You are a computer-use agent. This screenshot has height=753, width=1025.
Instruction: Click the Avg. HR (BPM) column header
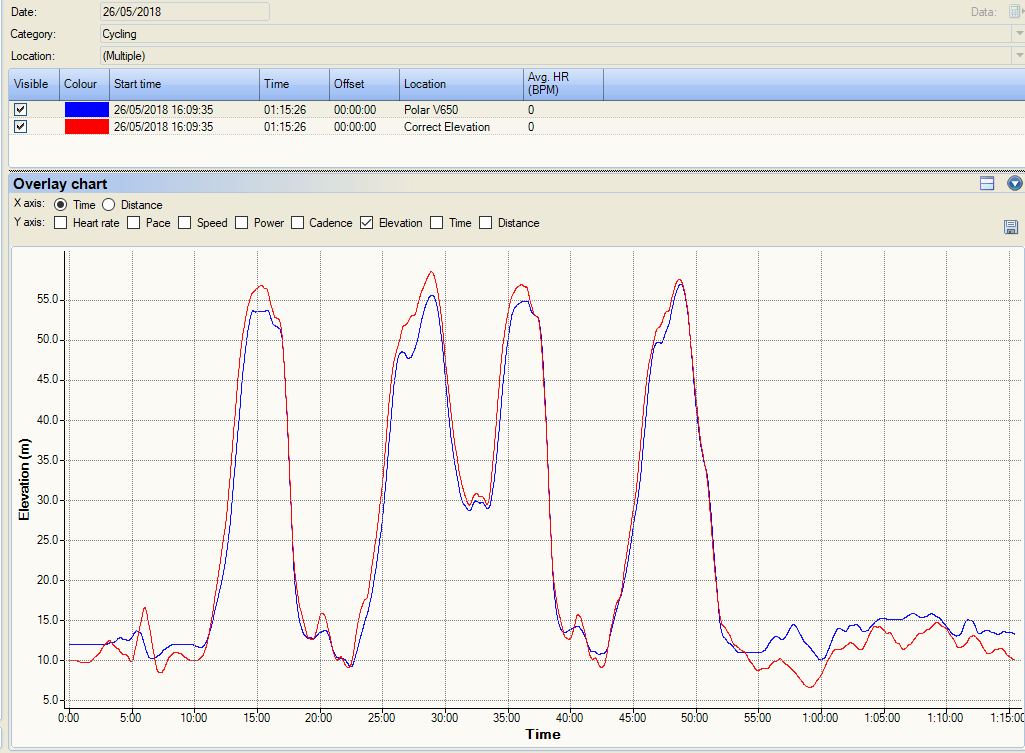click(x=561, y=84)
